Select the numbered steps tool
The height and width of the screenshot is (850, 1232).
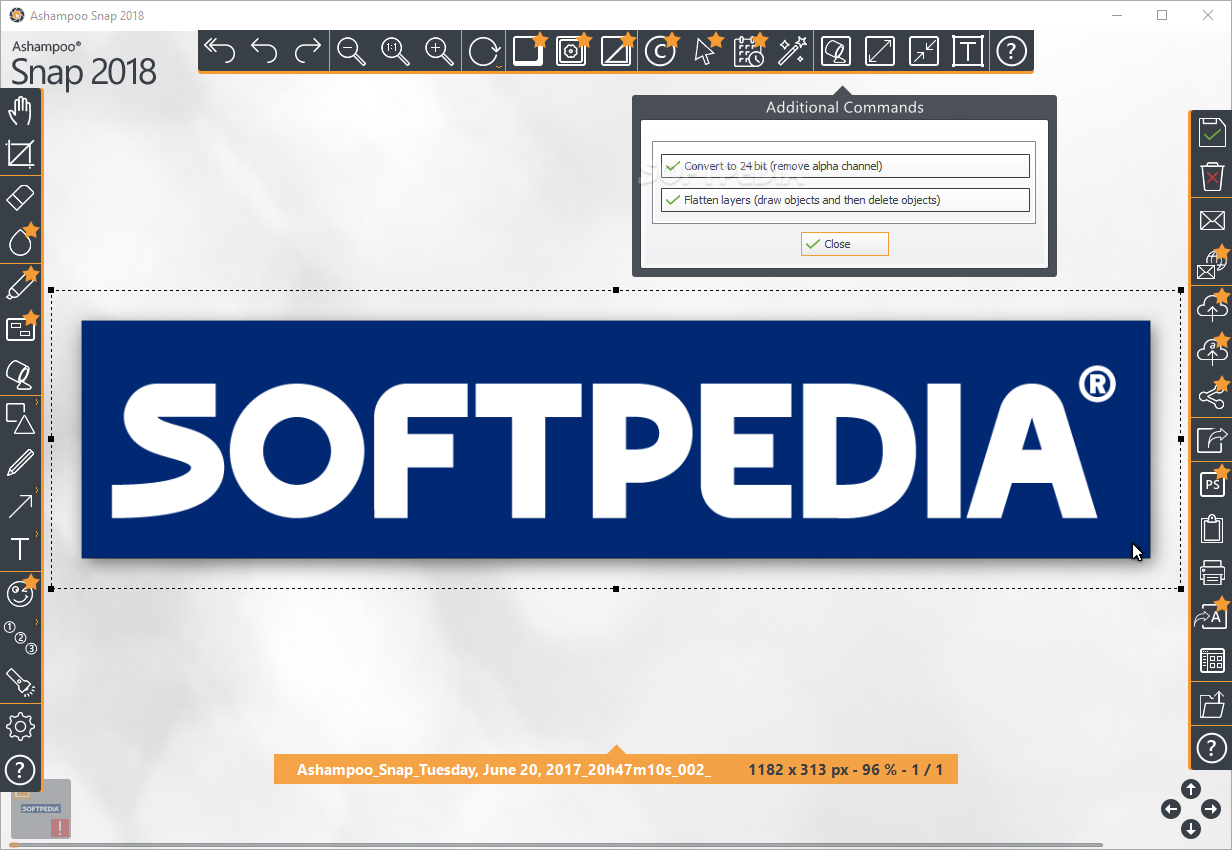(x=20, y=637)
